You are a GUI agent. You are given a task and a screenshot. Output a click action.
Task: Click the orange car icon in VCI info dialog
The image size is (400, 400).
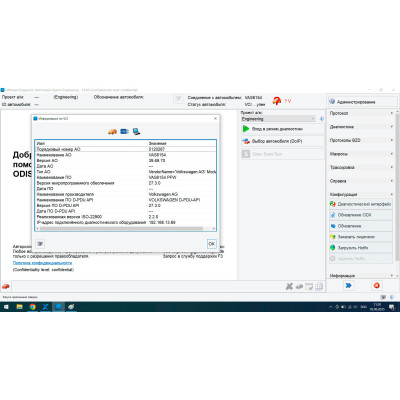point(112,132)
